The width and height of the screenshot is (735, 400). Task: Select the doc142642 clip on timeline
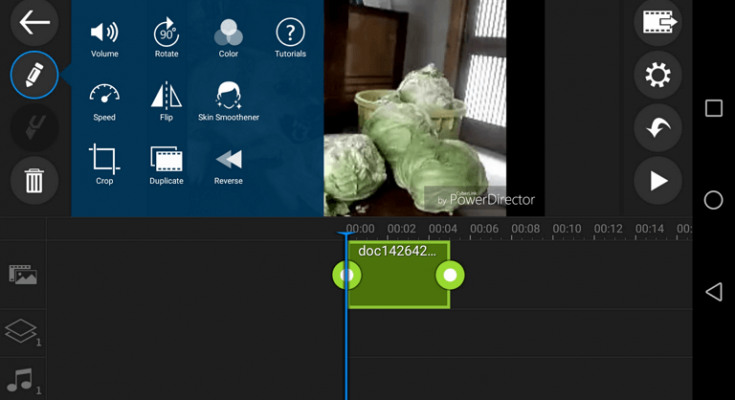point(398,280)
